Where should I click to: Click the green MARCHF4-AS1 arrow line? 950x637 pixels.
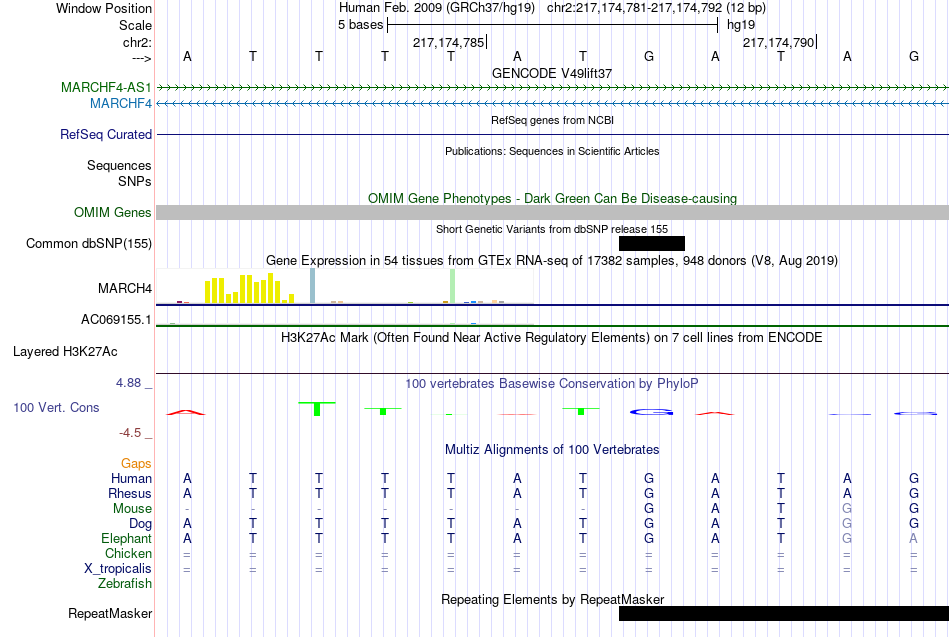coord(553,88)
